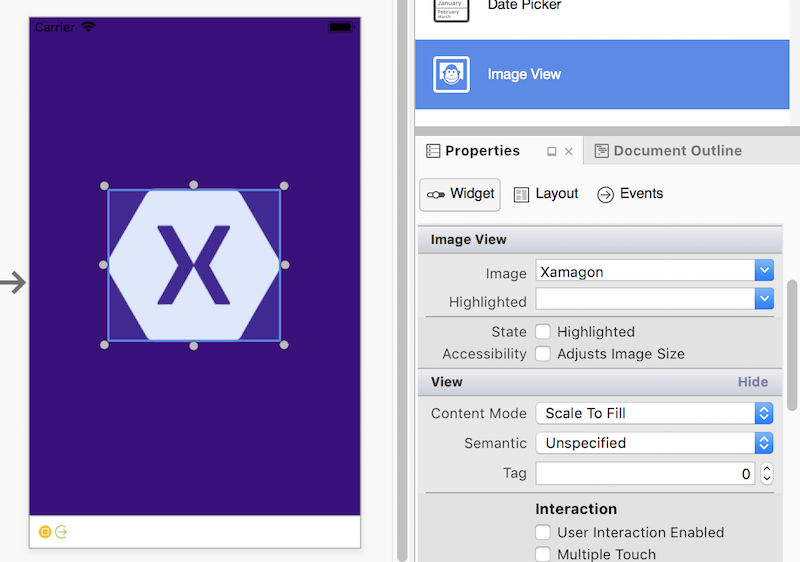Click the top-right resize handle of image
The image size is (800, 562).
(x=284, y=186)
